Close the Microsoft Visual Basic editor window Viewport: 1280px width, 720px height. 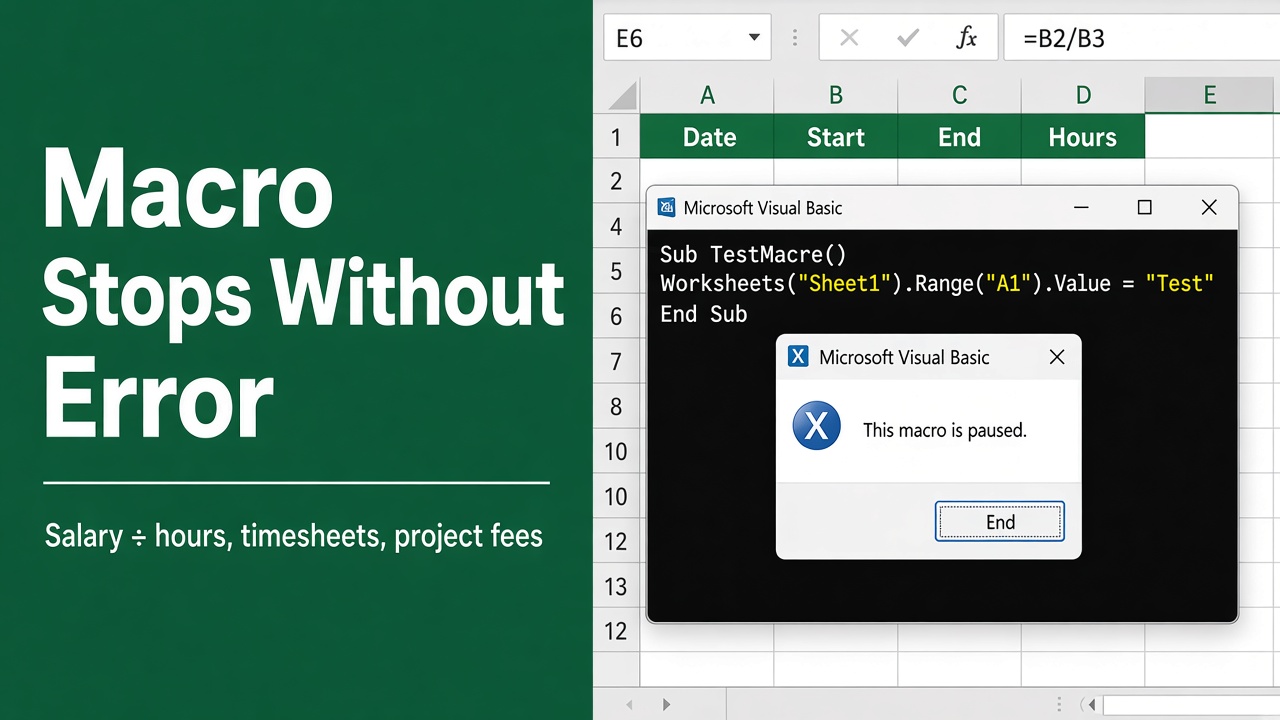[x=1209, y=208]
